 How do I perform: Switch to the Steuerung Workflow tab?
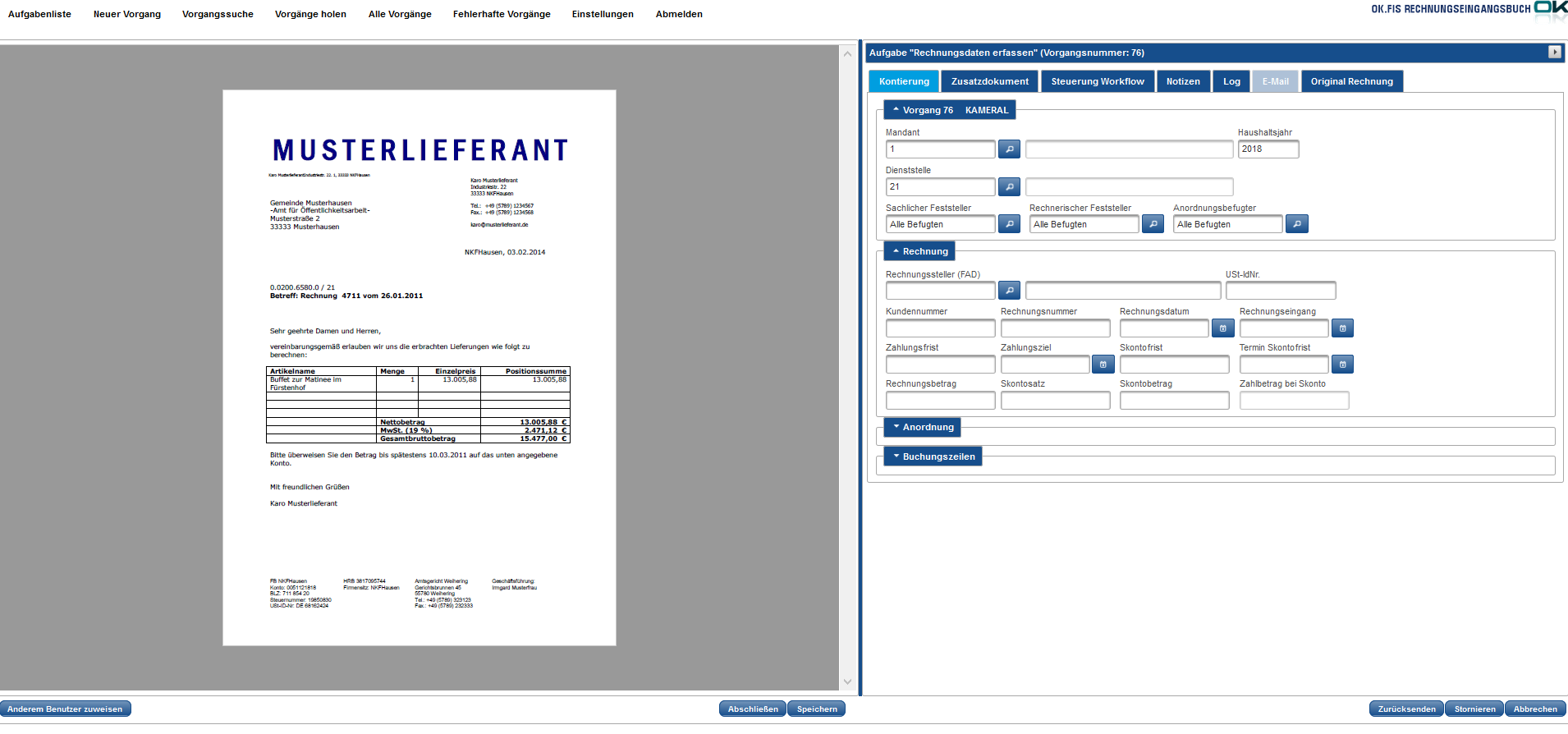[x=1097, y=82]
